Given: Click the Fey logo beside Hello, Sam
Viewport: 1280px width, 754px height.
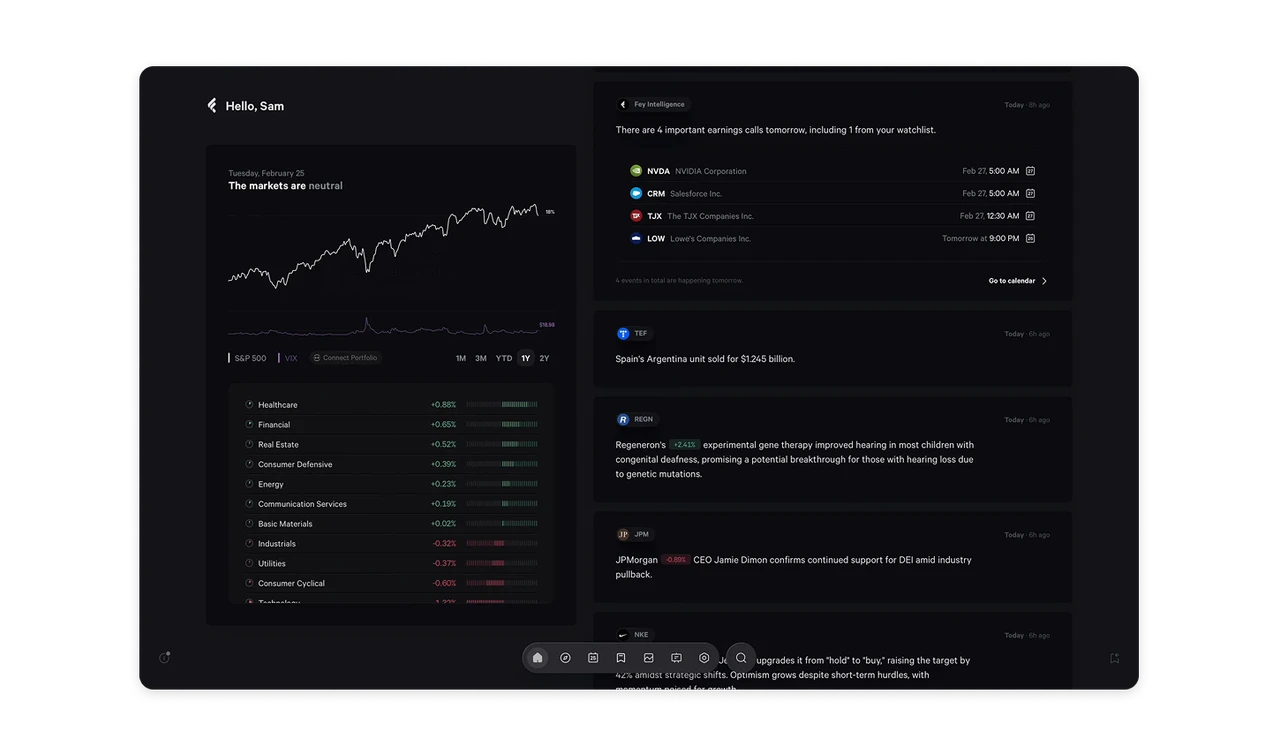Looking at the screenshot, I should [x=212, y=105].
